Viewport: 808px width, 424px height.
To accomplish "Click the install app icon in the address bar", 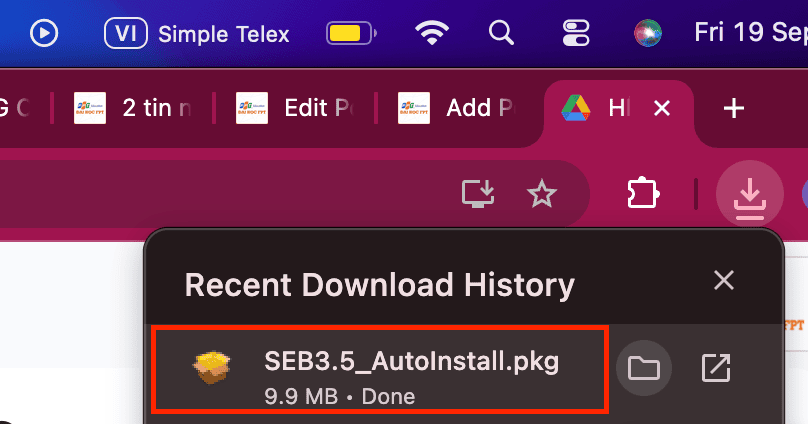I will click(x=478, y=193).
